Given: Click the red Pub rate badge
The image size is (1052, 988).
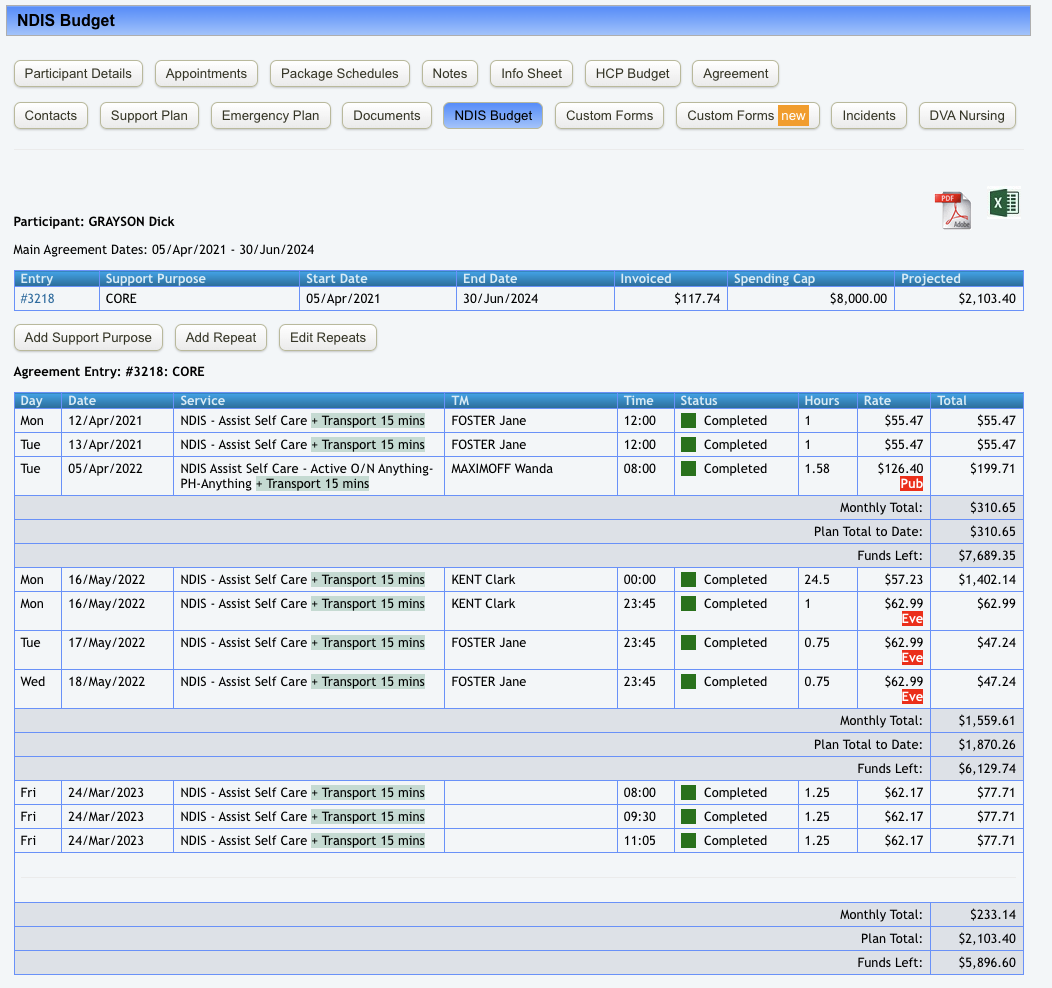Looking at the screenshot, I should coord(911,484).
